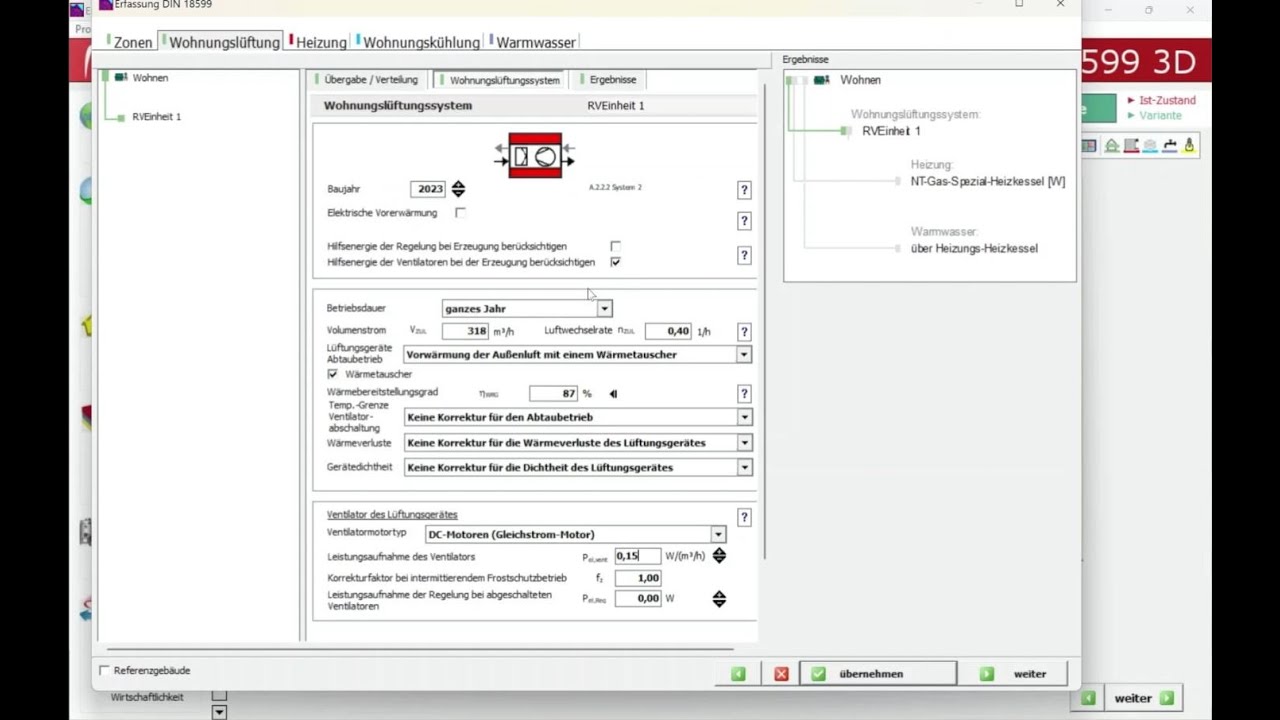Click the Variante link
Viewport: 1280px width, 720px height.
pyautogui.click(x=1160, y=115)
